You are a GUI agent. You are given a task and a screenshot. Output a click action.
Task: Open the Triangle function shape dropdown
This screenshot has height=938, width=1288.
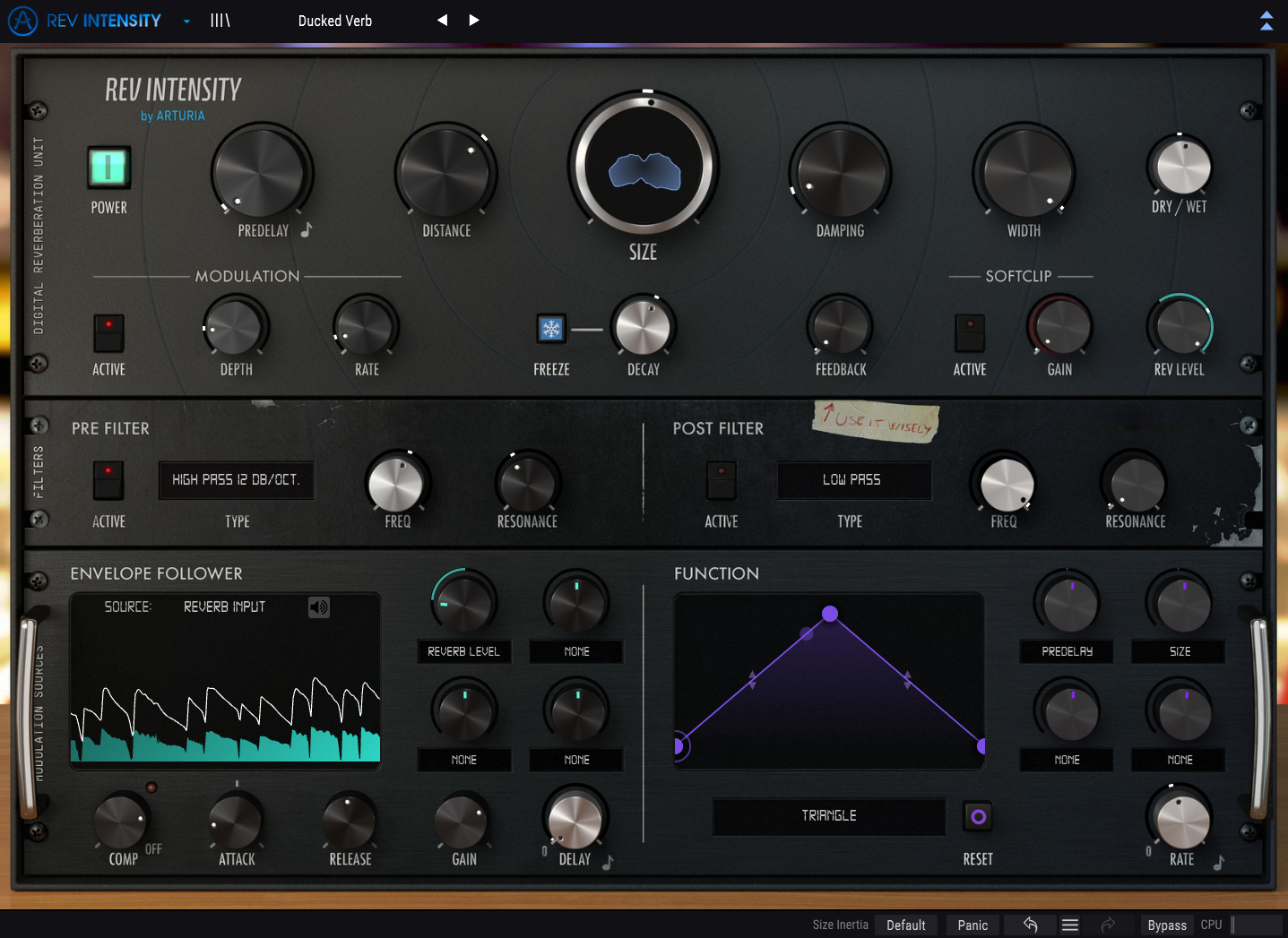[828, 816]
